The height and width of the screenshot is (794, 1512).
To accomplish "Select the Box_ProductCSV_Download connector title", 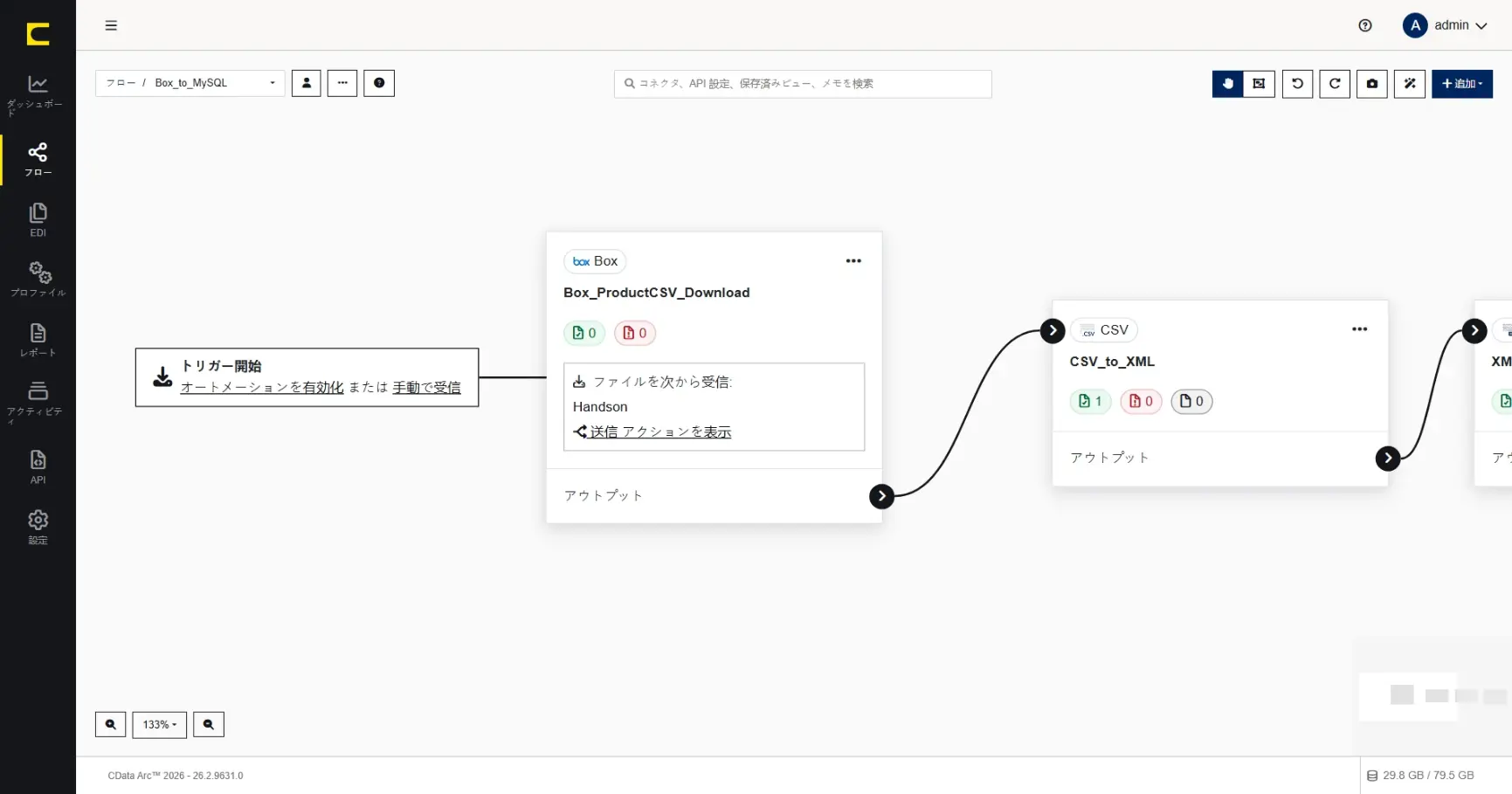I will click(657, 293).
